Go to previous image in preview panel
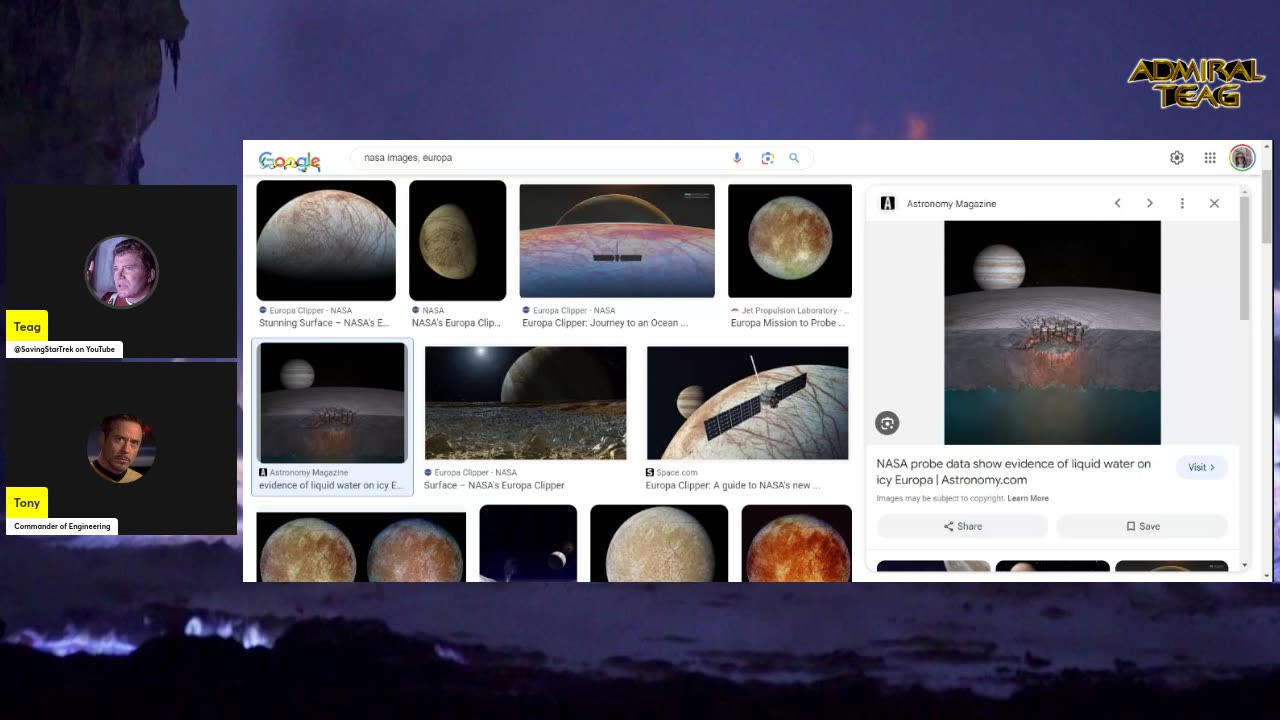Viewport: 1280px width, 720px height. coord(1118,203)
